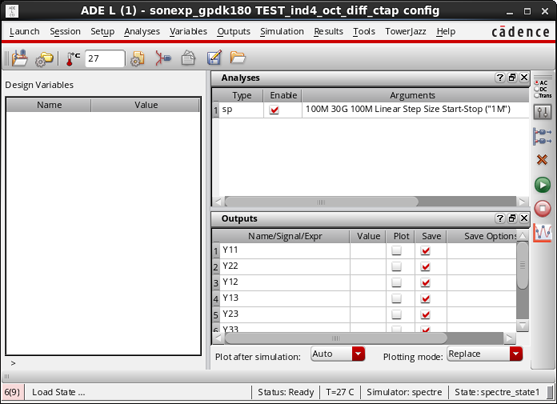Click the orange X Delete icon
This screenshot has width=557, height=404.
click(542, 160)
